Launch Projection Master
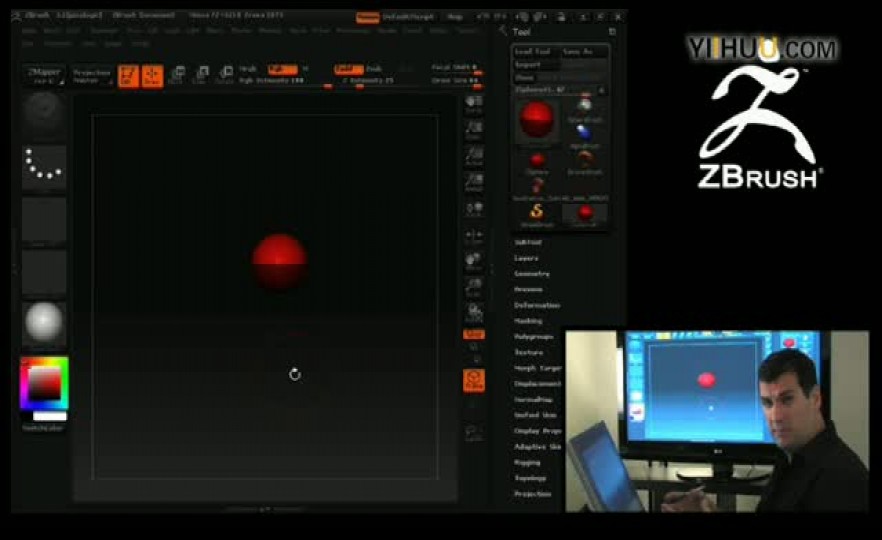882x540 pixels. pyautogui.click(x=93, y=76)
